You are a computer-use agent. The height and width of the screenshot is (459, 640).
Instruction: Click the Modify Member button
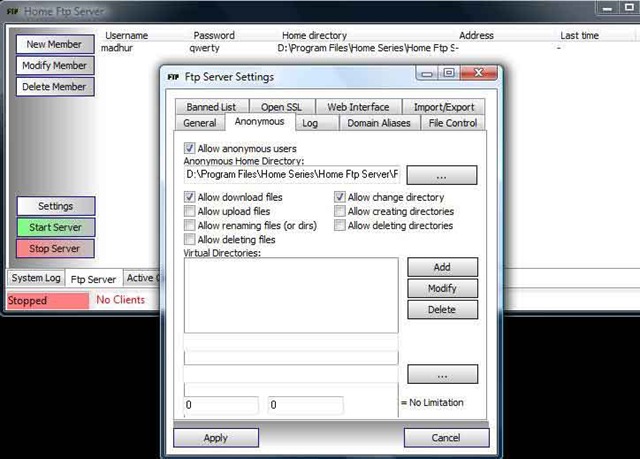pos(55,65)
